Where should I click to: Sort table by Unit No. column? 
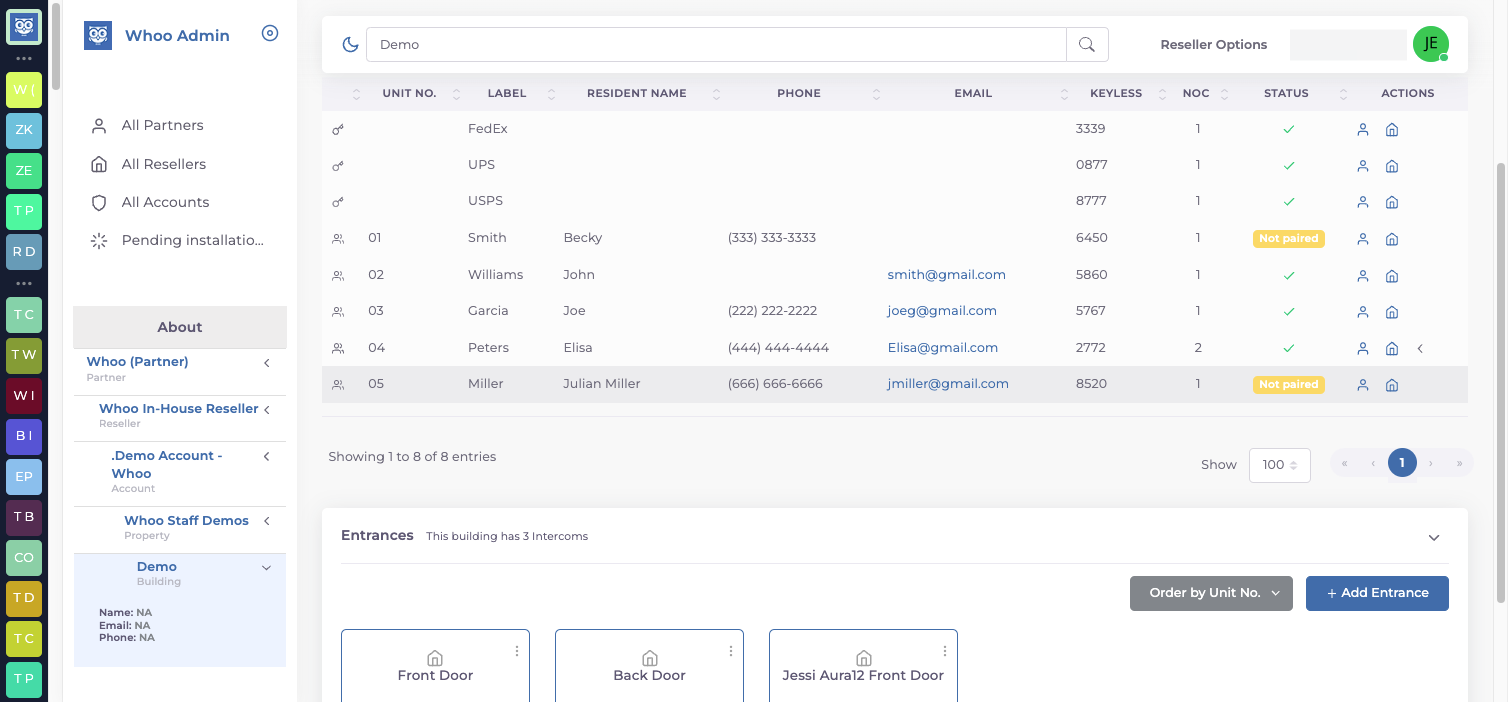[409, 93]
